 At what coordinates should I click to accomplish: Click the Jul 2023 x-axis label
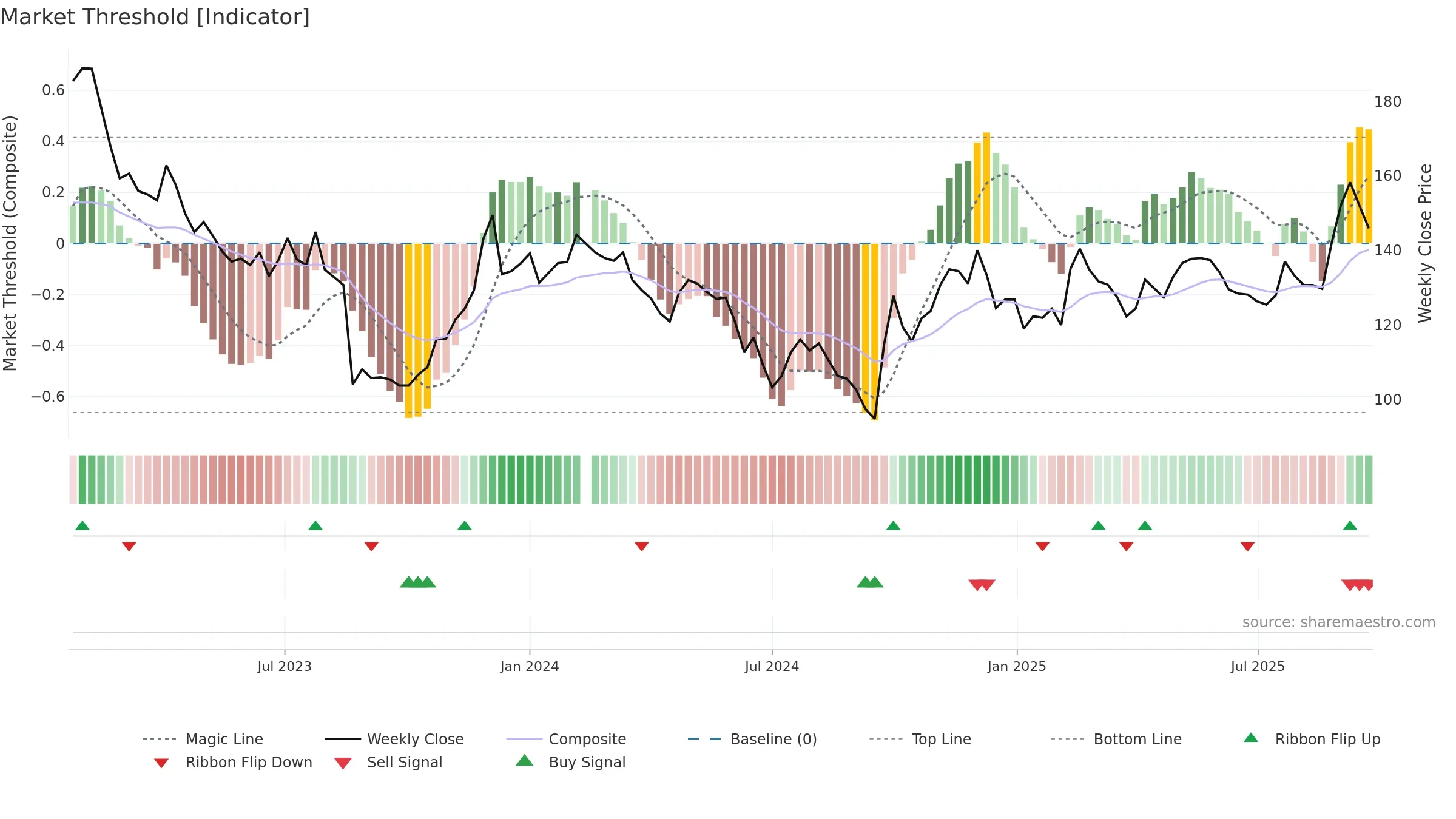(x=285, y=667)
